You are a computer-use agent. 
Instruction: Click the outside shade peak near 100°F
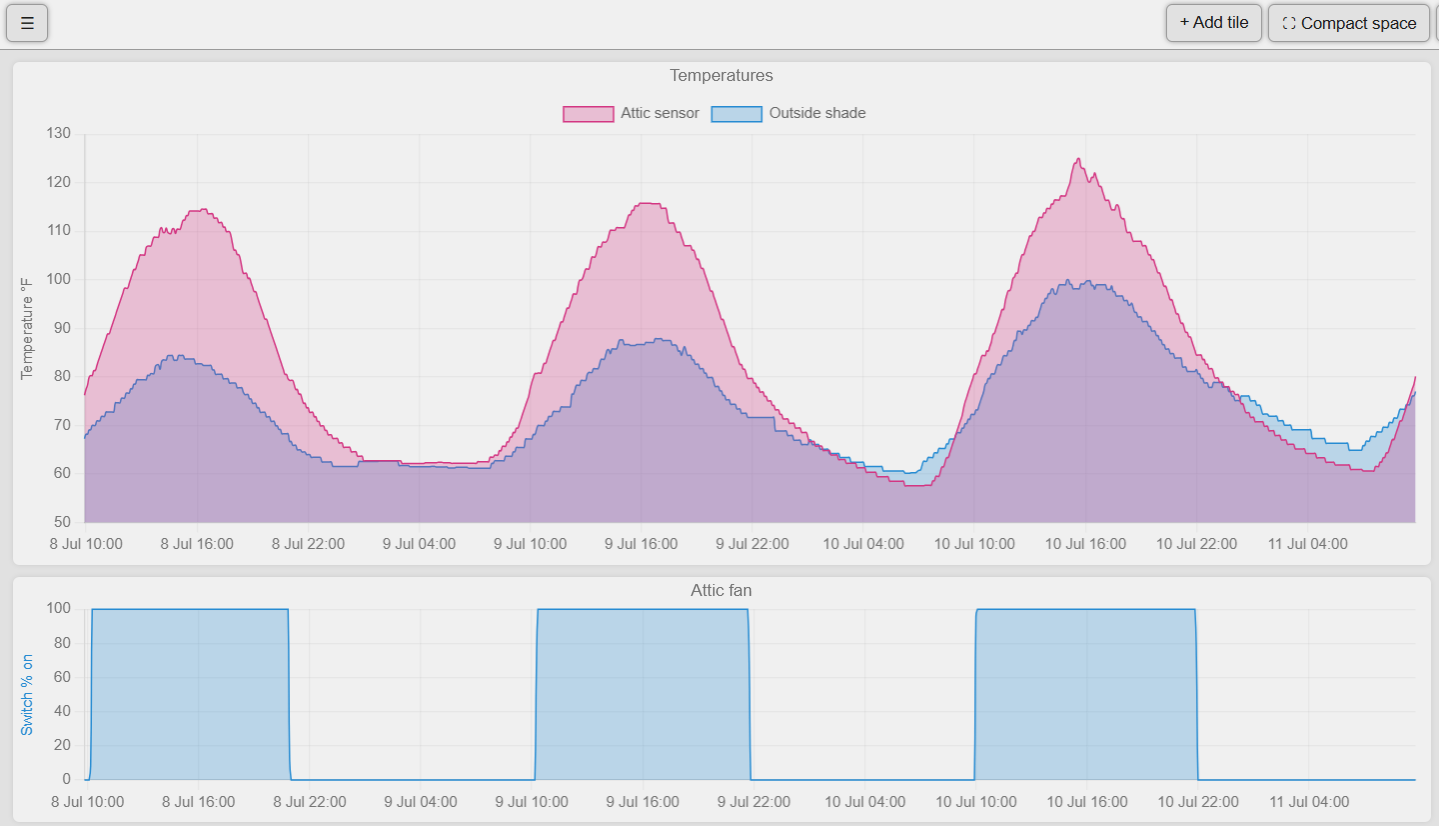[x=1068, y=281]
